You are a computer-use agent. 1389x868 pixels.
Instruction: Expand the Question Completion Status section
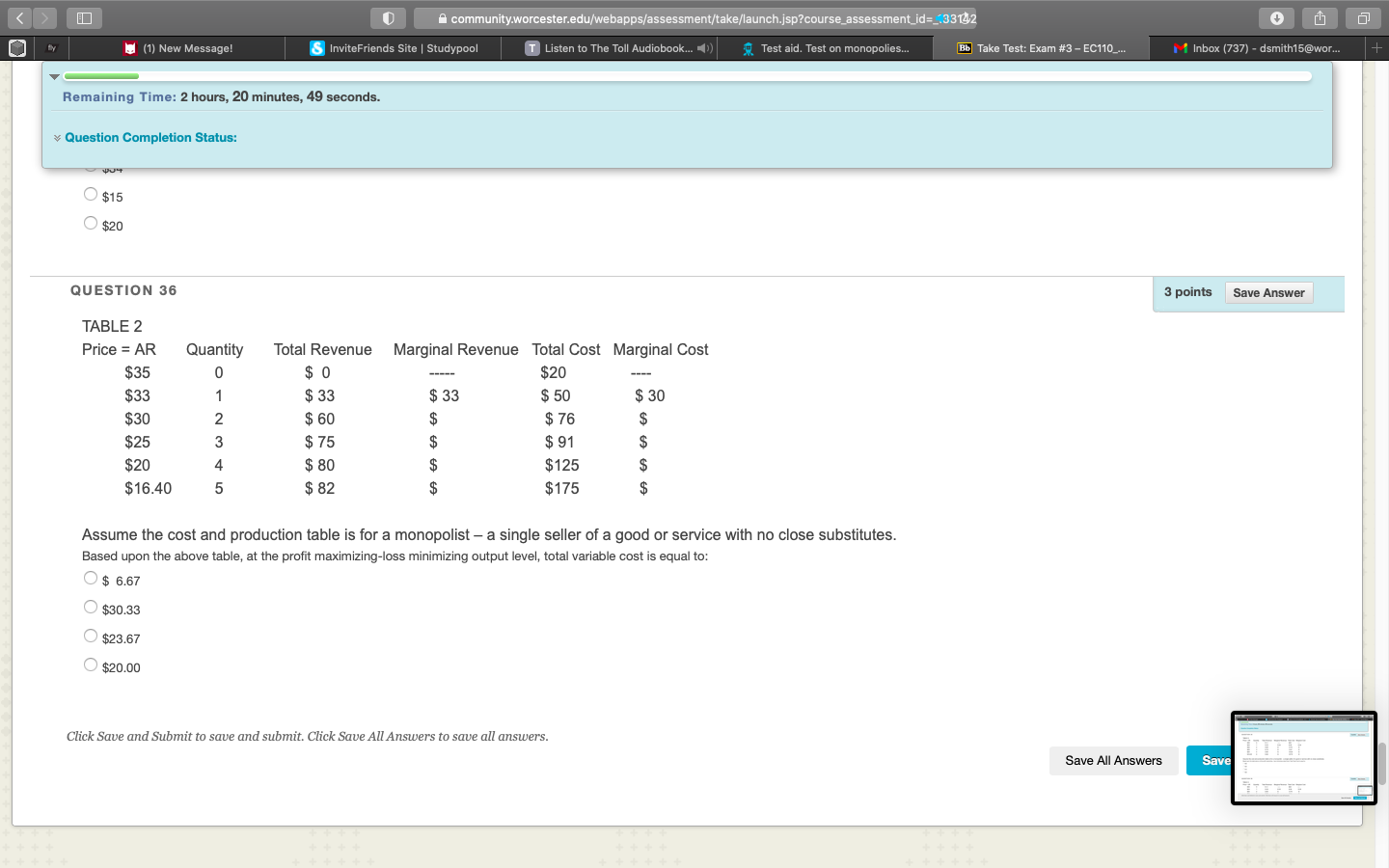click(x=150, y=138)
